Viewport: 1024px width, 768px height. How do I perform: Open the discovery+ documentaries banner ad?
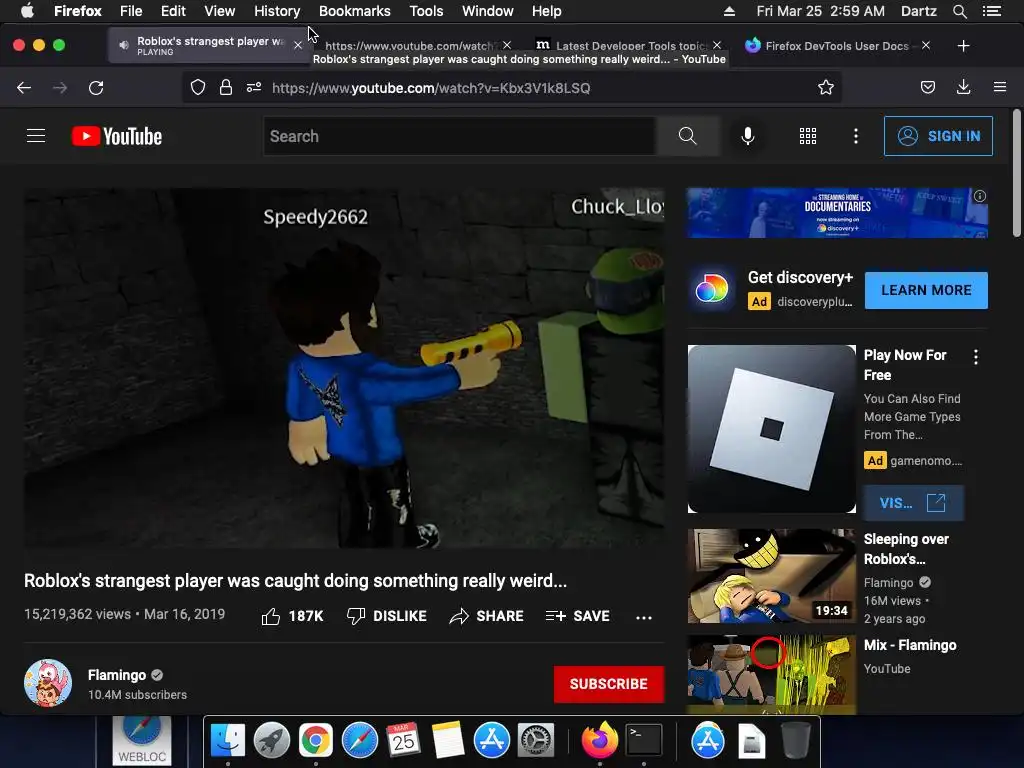(x=837, y=213)
